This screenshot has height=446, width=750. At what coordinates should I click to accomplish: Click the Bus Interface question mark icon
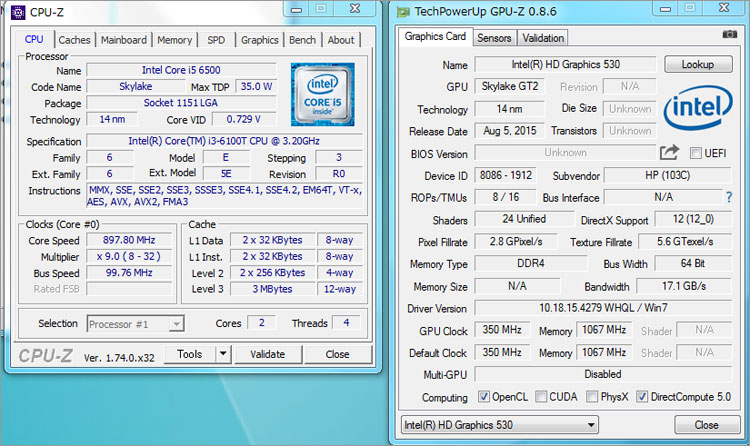(x=728, y=197)
